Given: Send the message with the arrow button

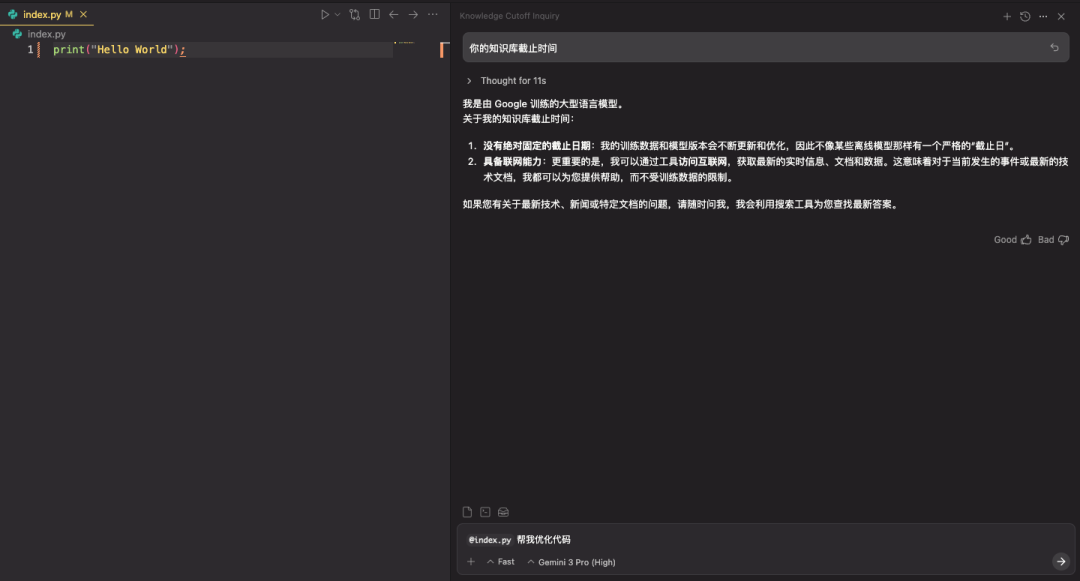Looking at the screenshot, I should pos(1060,561).
